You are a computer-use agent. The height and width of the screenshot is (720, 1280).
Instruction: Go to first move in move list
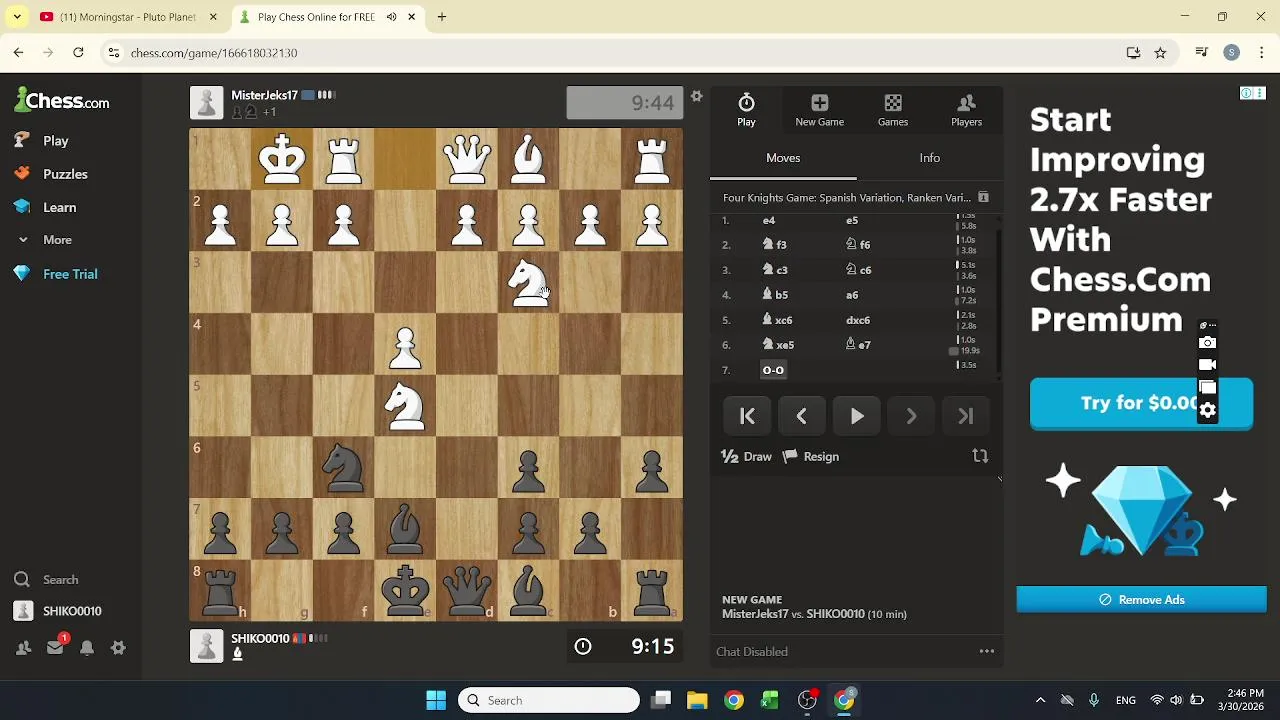747,416
